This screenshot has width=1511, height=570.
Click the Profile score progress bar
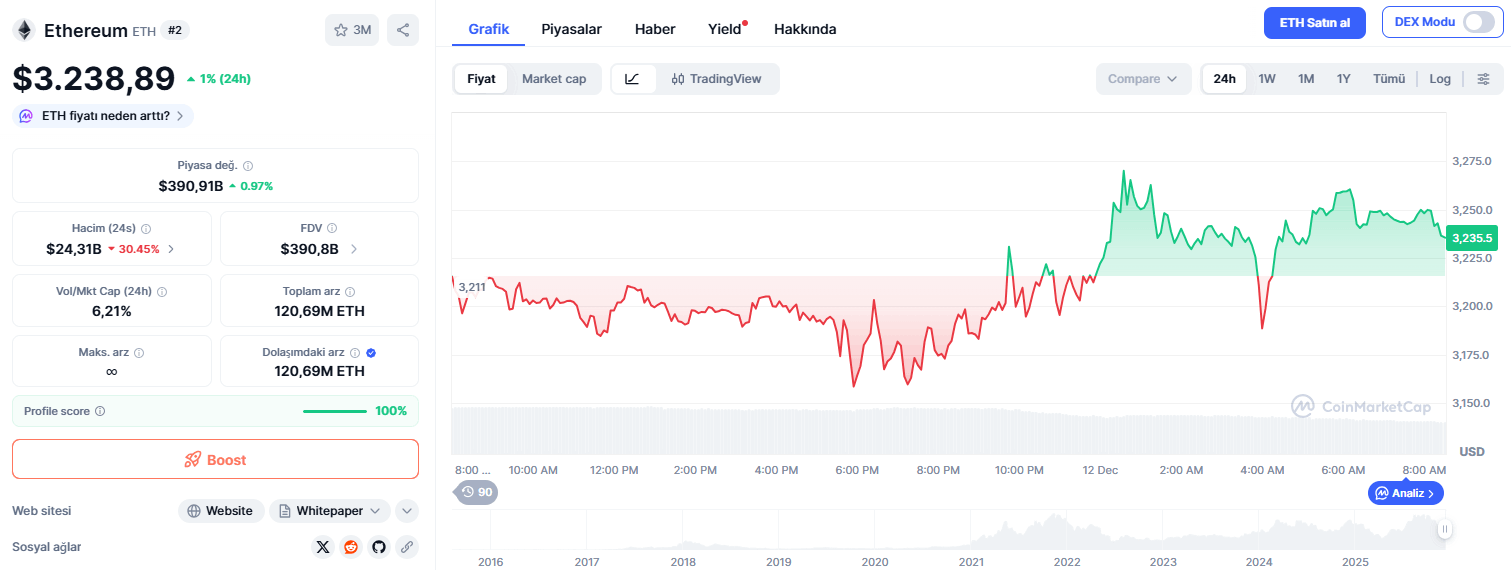click(334, 411)
